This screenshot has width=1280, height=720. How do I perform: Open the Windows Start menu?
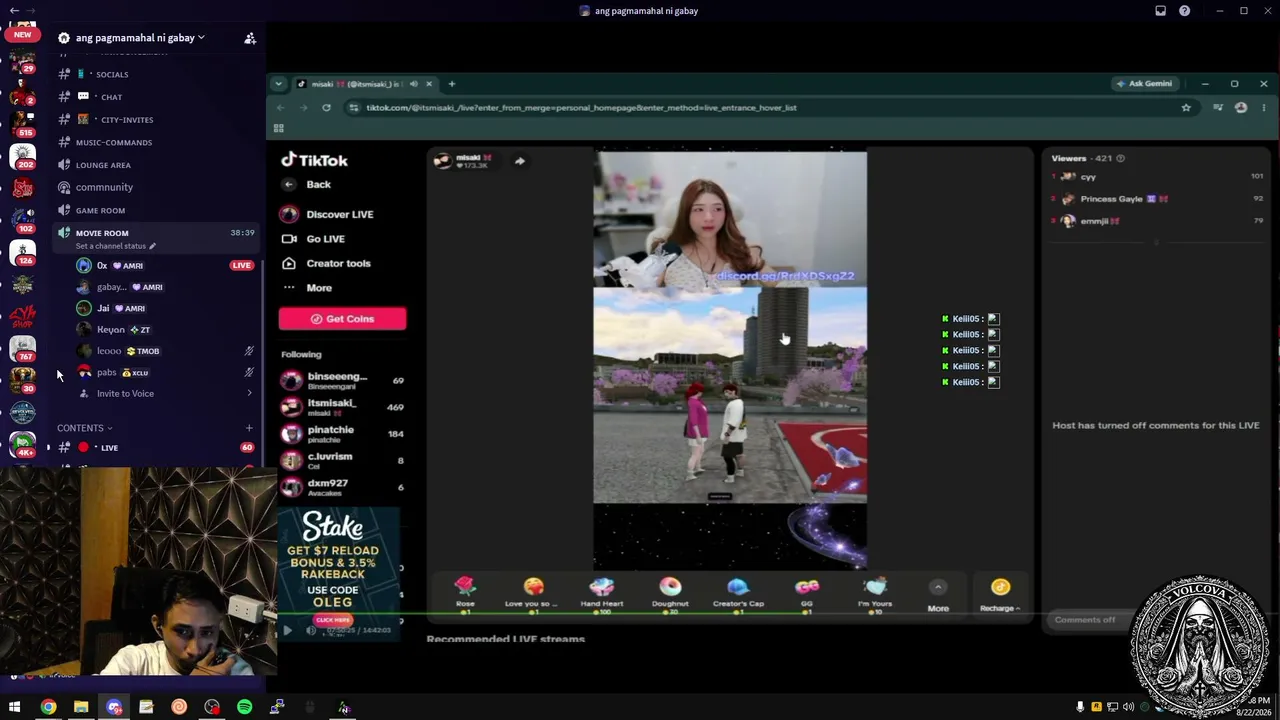coord(15,707)
